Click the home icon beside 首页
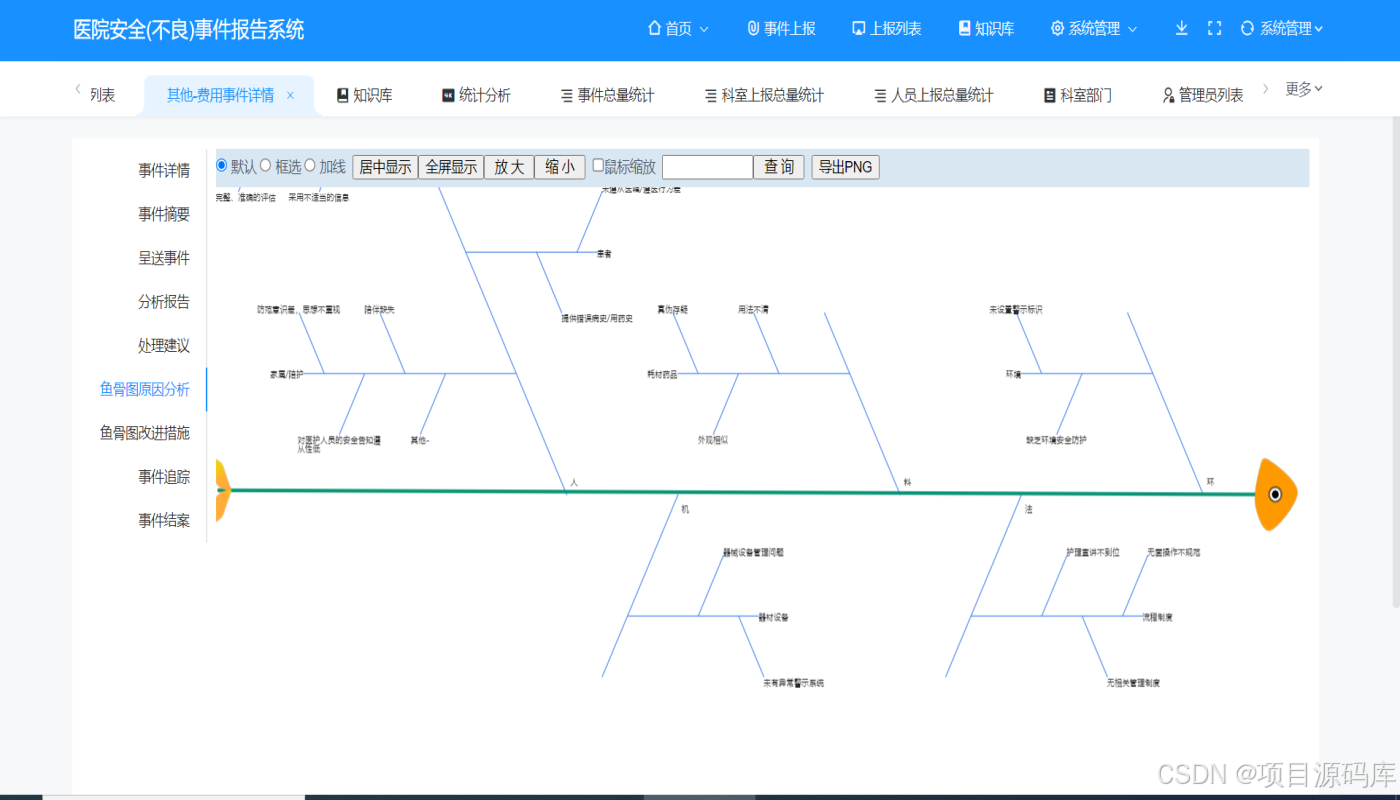Screen dimensions: 1400x800 point(654,28)
